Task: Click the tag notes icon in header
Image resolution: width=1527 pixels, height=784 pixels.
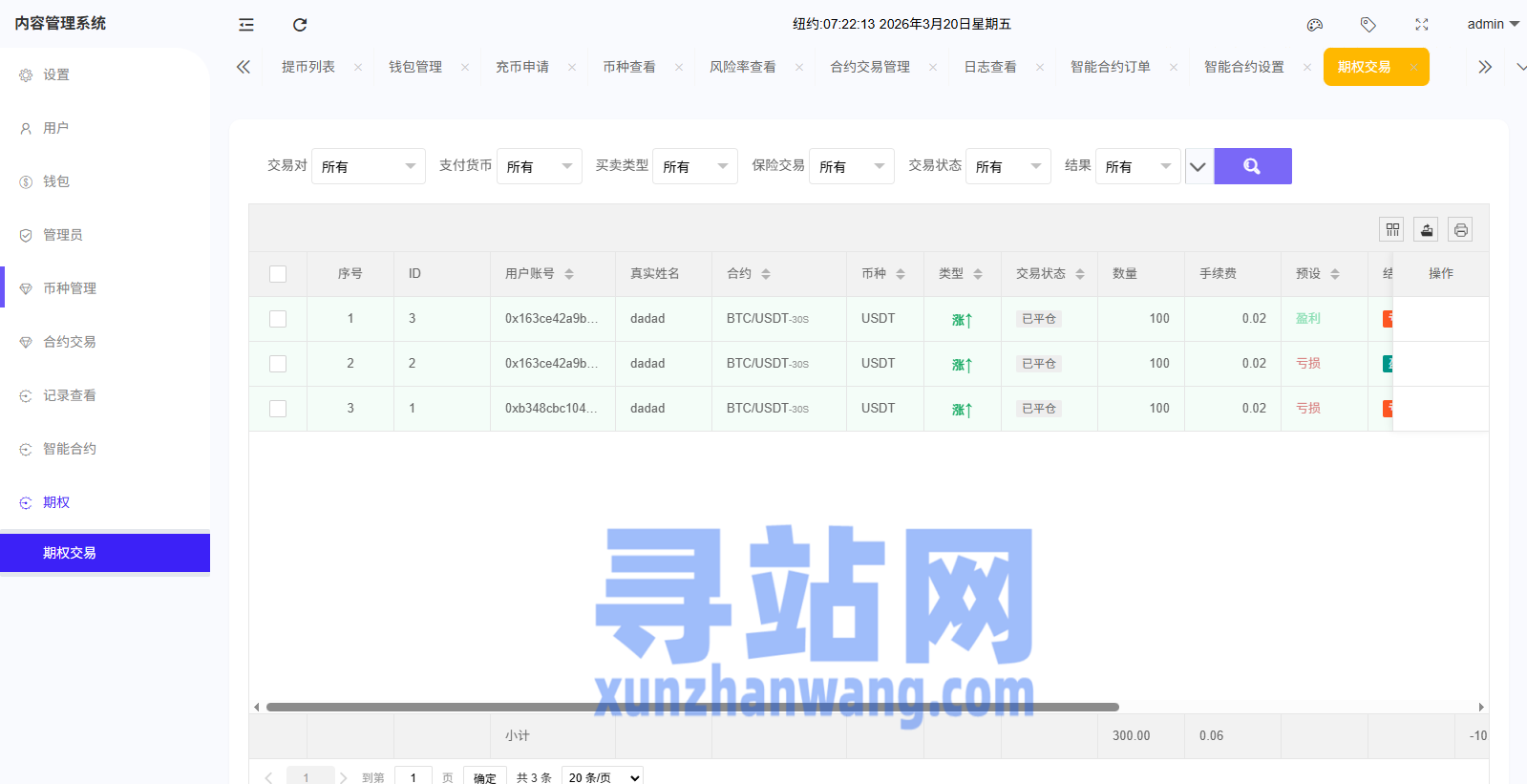Action: click(x=1368, y=25)
